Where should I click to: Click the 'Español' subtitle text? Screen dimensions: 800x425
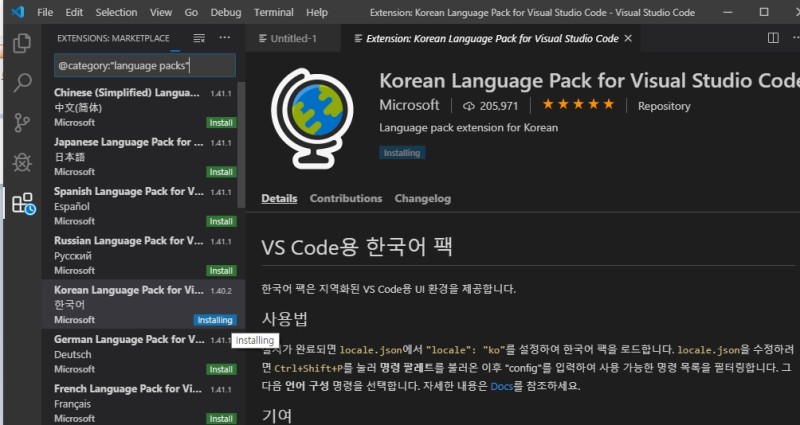(x=72, y=207)
